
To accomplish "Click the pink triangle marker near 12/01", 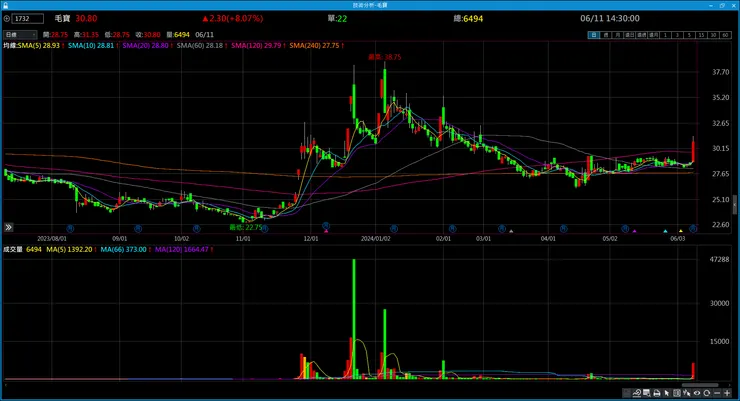I will (x=326, y=231).
